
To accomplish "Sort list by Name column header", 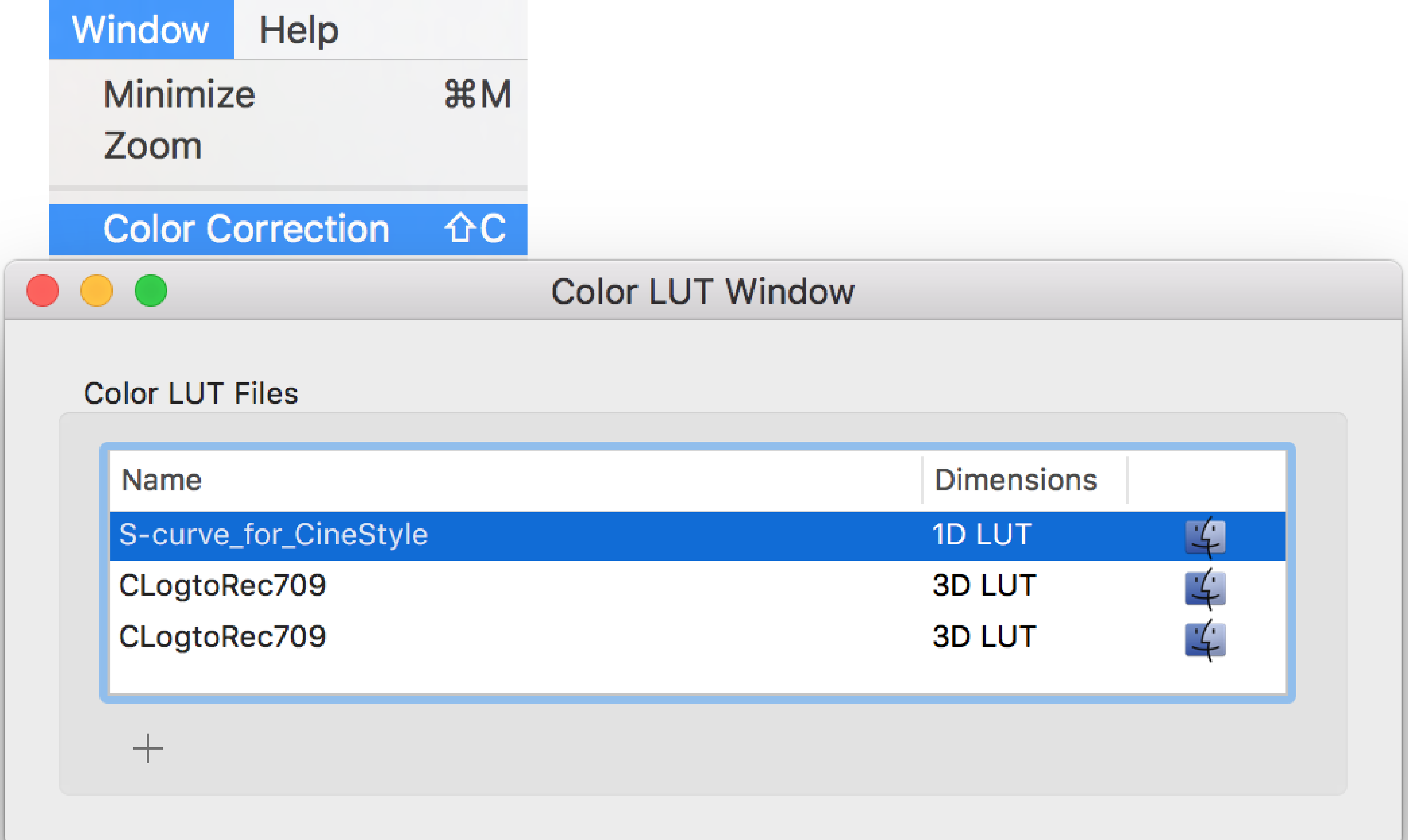I will pos(515,481).
